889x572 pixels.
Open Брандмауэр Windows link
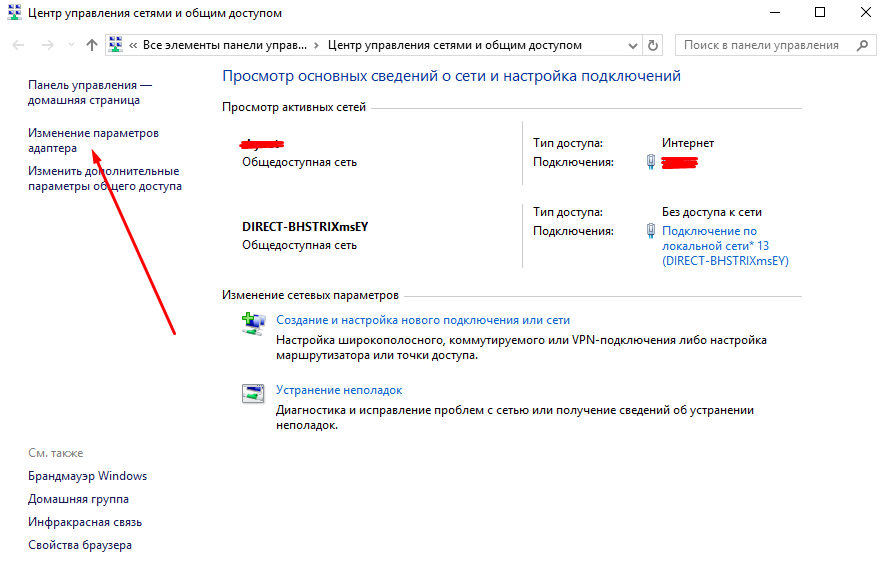[88, 476]
